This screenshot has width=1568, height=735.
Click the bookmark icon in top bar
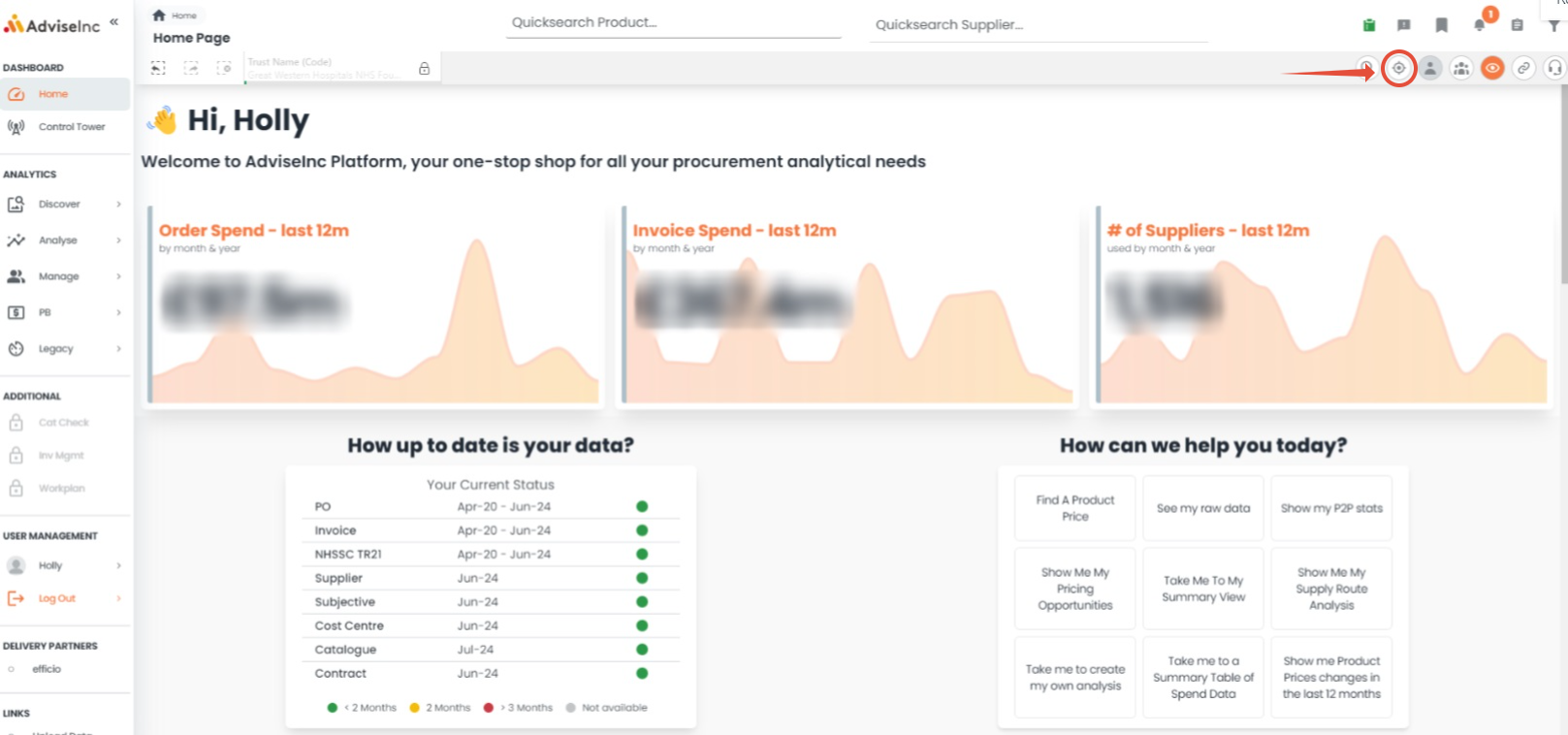(1441, 25)
